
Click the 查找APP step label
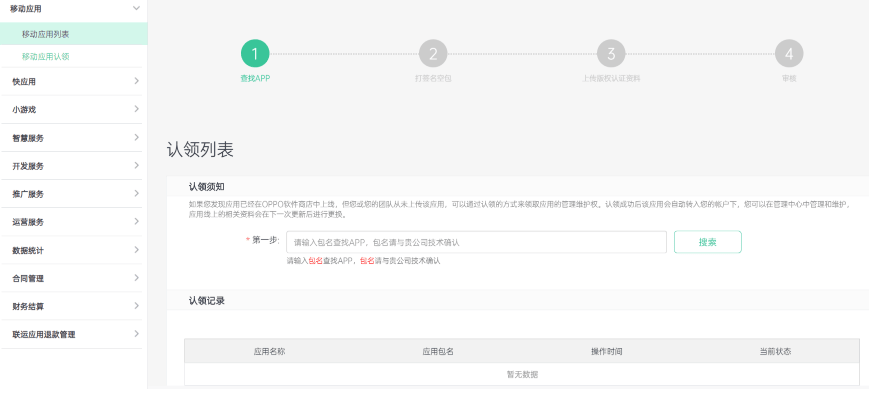pyautogui.click(x=255, y=79)
